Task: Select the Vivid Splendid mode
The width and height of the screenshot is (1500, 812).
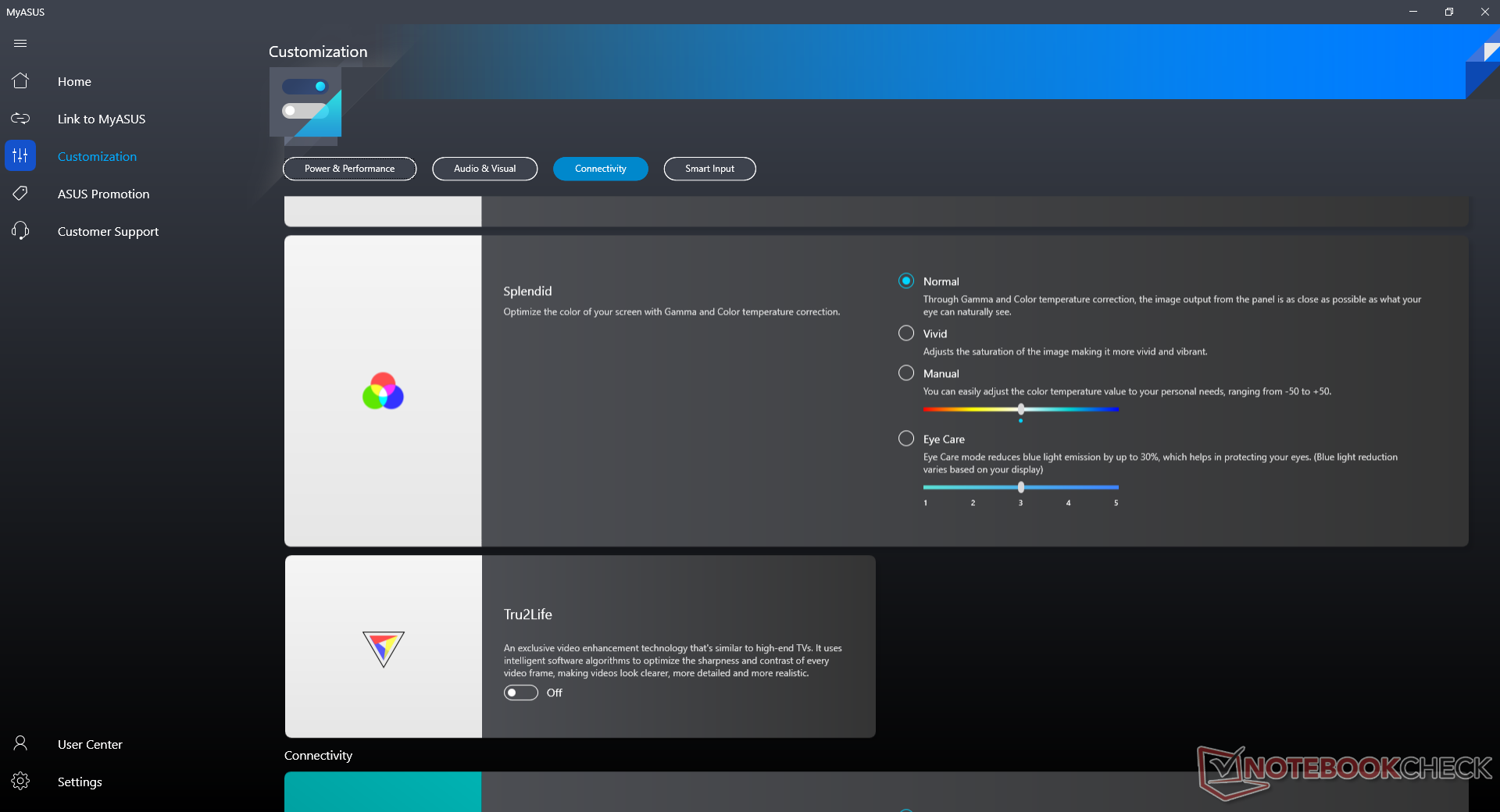Action: point(906,333)
